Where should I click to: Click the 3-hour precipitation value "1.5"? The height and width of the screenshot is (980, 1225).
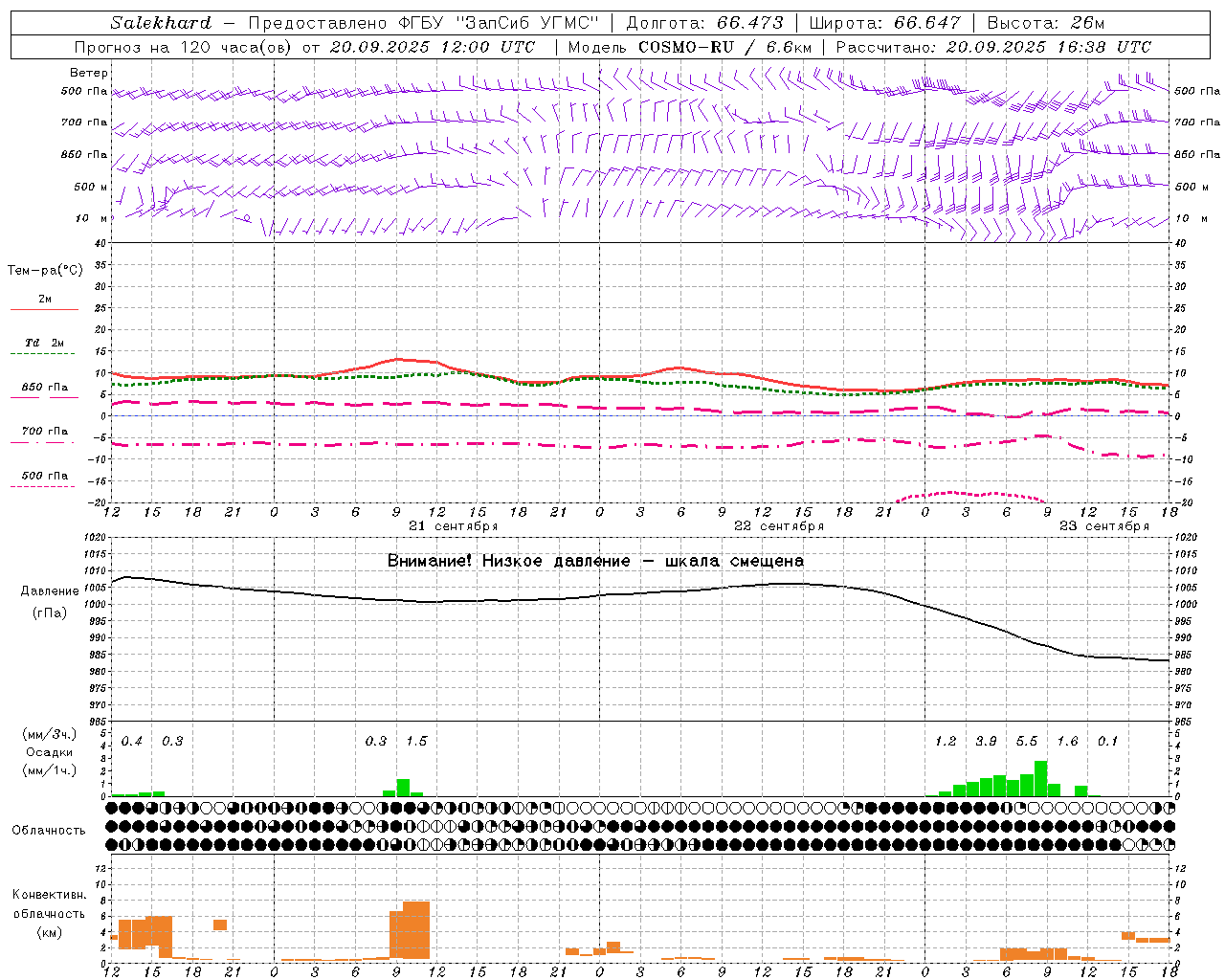coord(416,741)
